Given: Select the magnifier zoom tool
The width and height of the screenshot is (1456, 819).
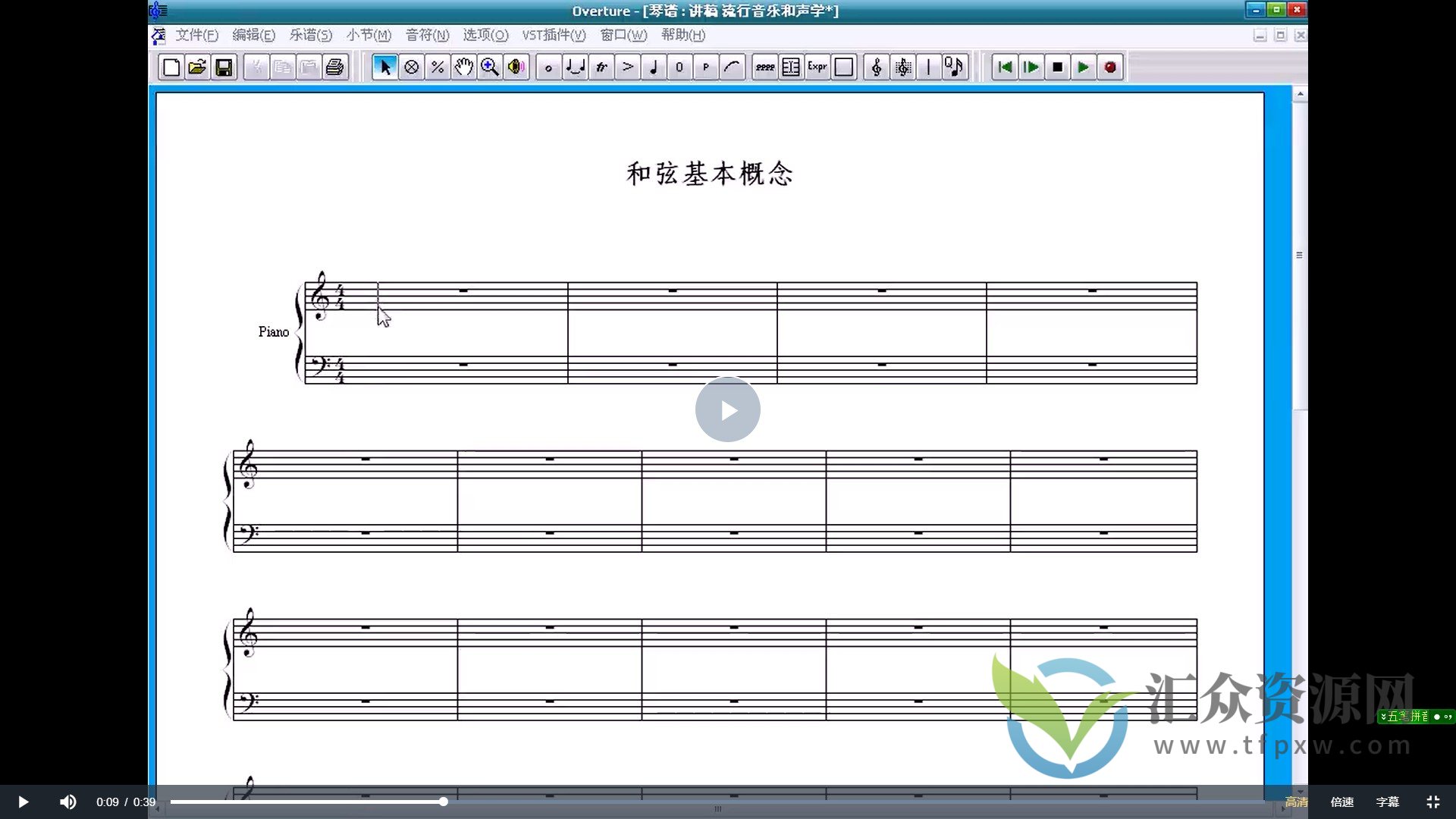Looking at the screenshot, I should pos(490,67).
